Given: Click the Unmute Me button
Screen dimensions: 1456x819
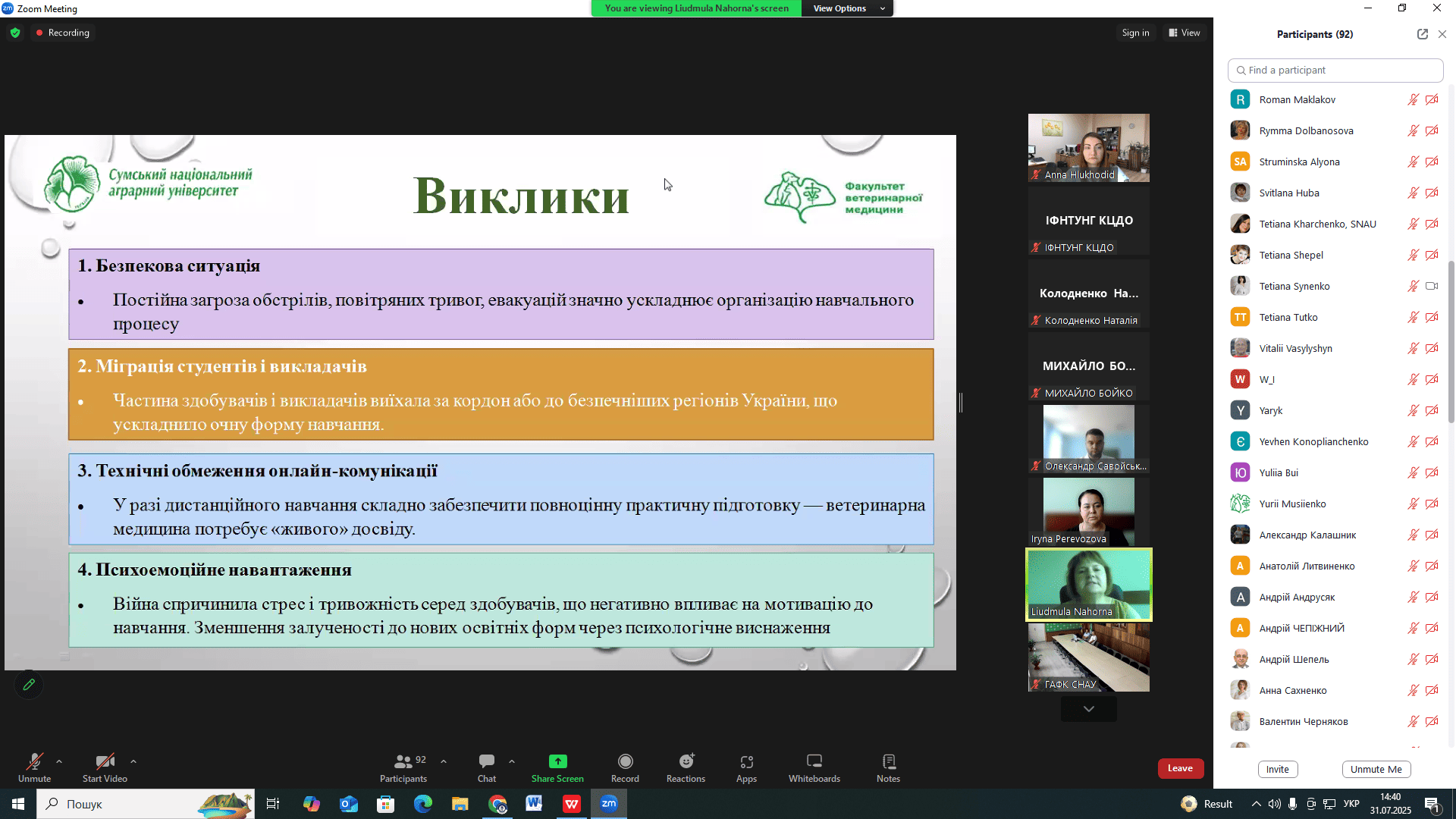Looking at the screenshot, I should point(1376,769).
